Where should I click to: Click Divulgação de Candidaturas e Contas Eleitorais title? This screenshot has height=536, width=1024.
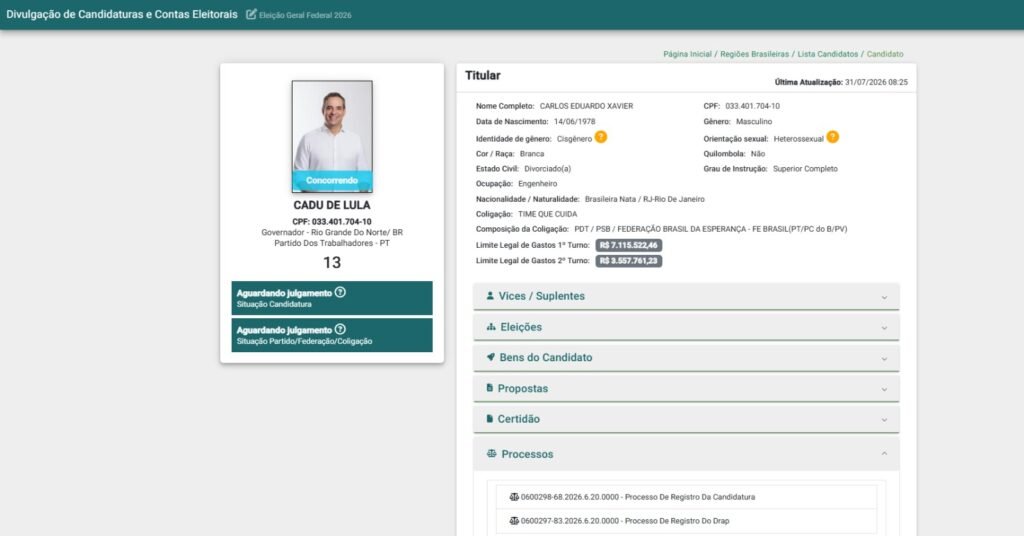[x=122, y=14]
